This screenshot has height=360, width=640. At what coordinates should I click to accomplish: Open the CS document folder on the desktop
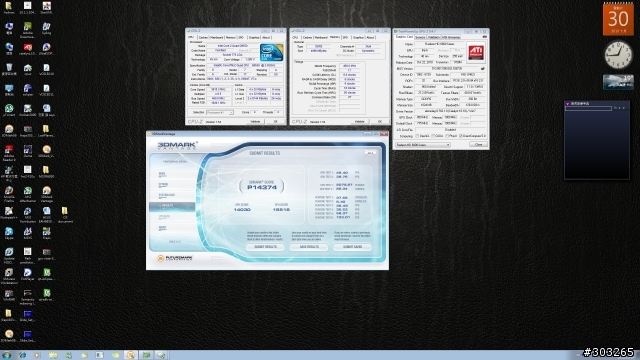point(65,214)
